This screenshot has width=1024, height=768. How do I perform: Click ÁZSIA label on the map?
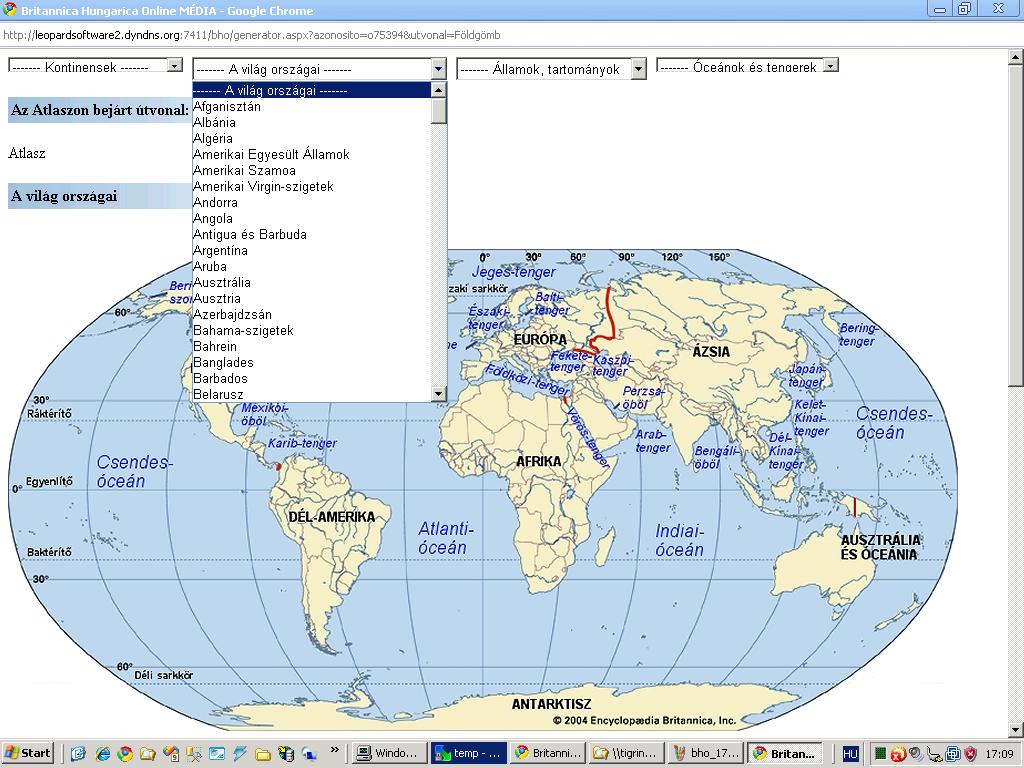pos(711,351)
